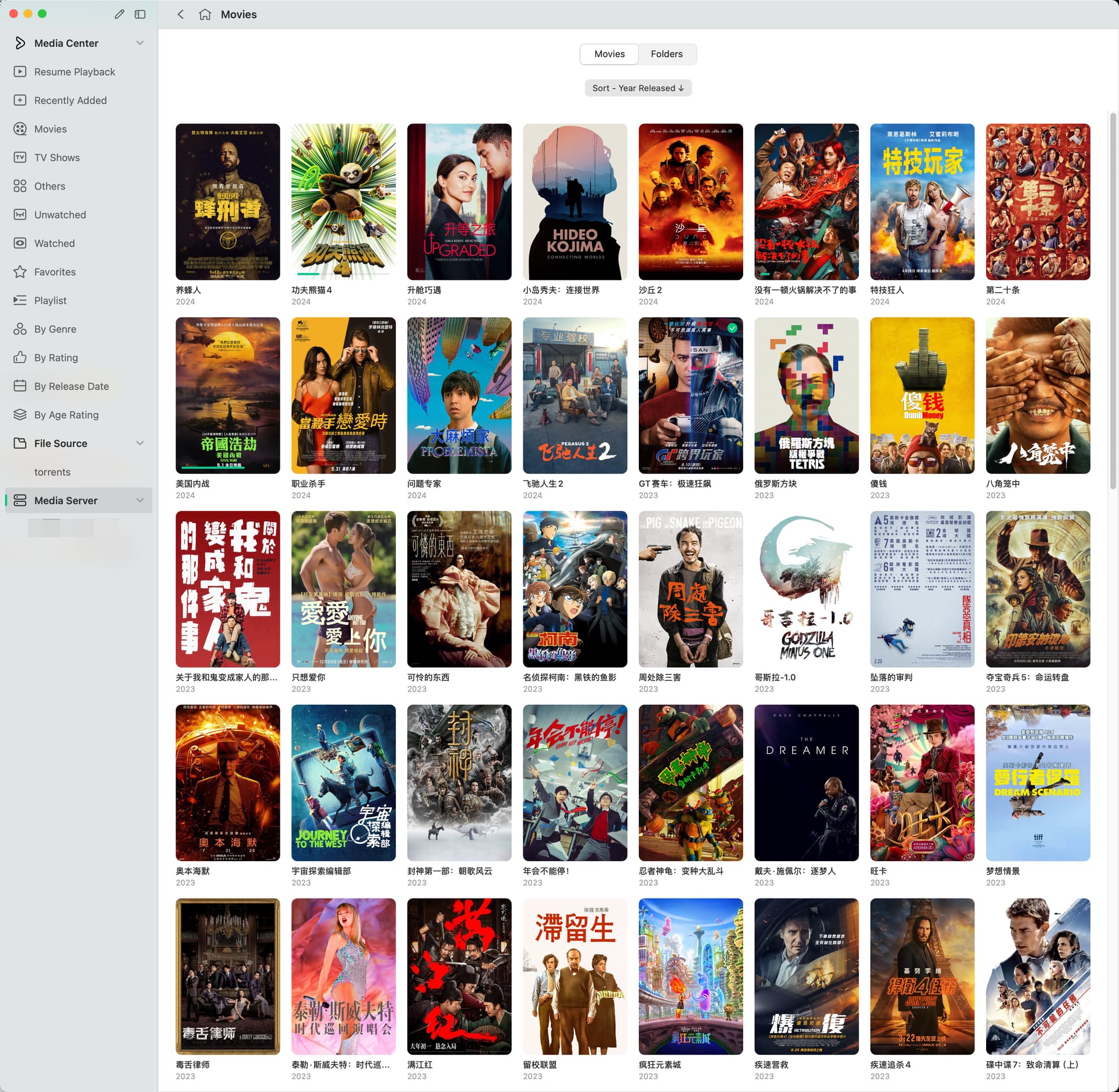The height and width of the screenshot is (1092, 1119).
Task: Open the Sort - Year Released menu
Action: point(638,88)
